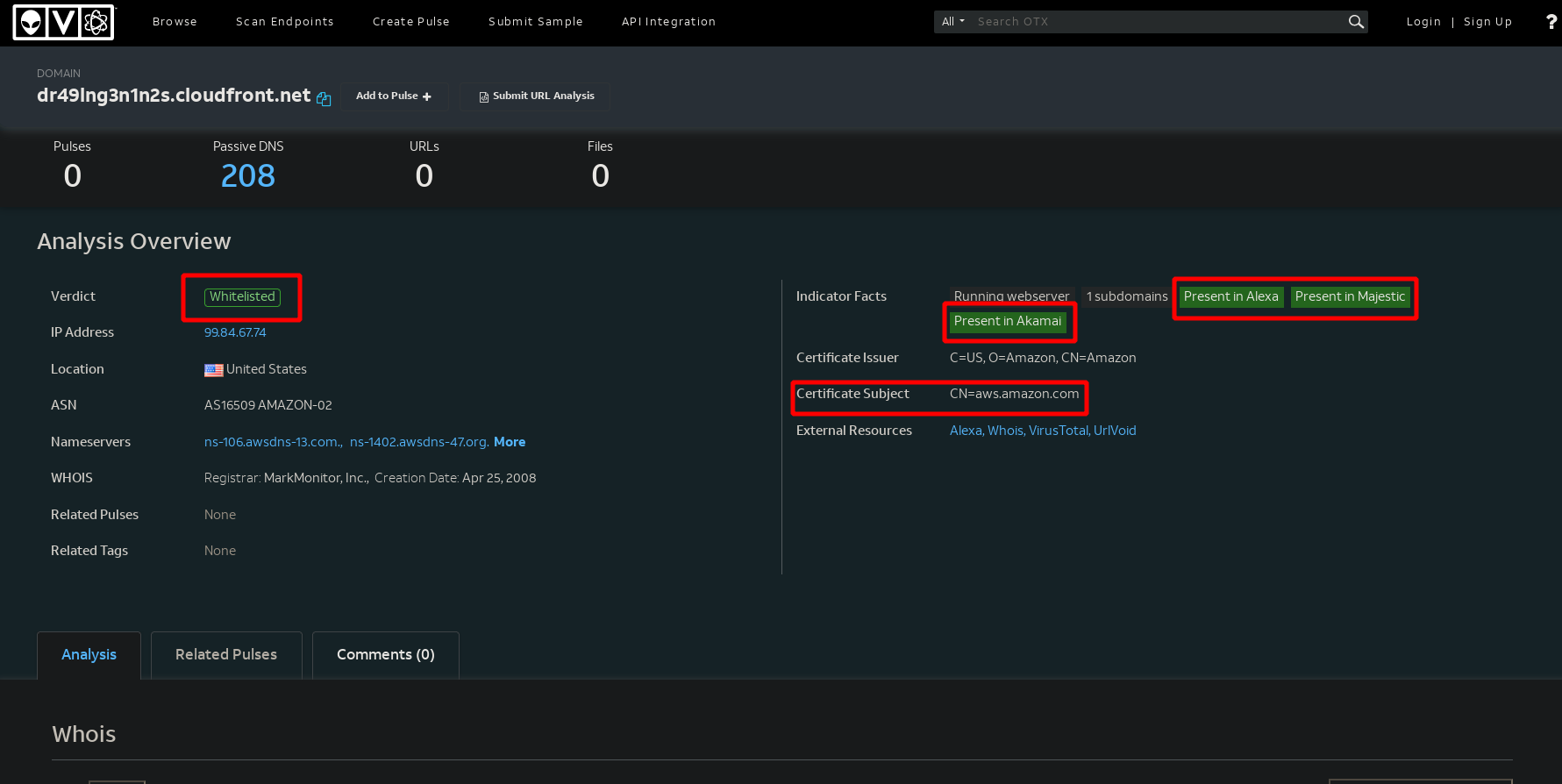
Task: Expand nameservers with More link
Action: click(510, 442)
